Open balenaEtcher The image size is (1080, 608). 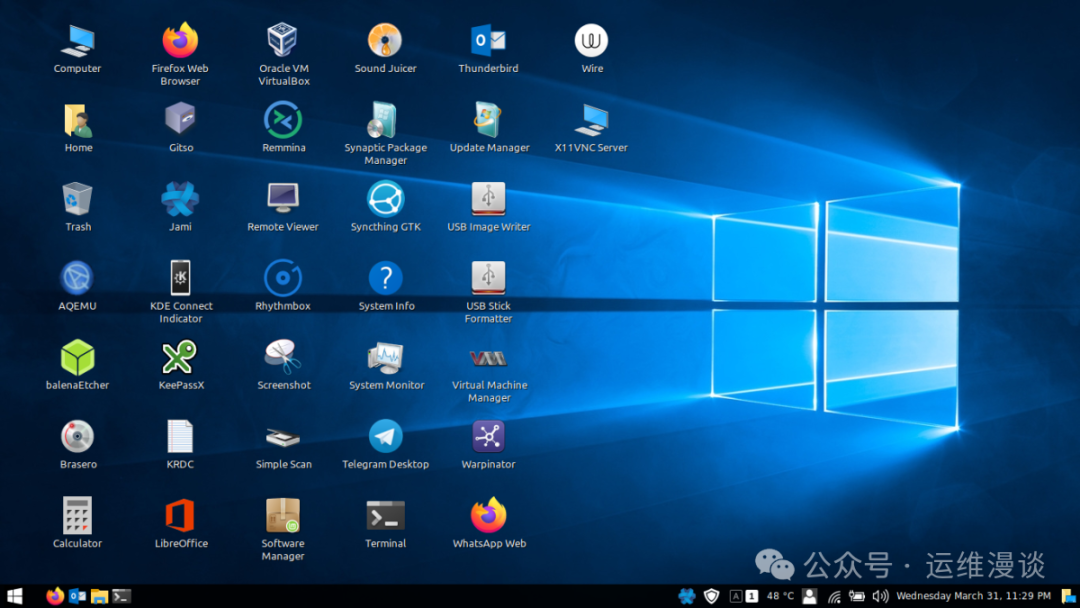[x=78, y=360]
